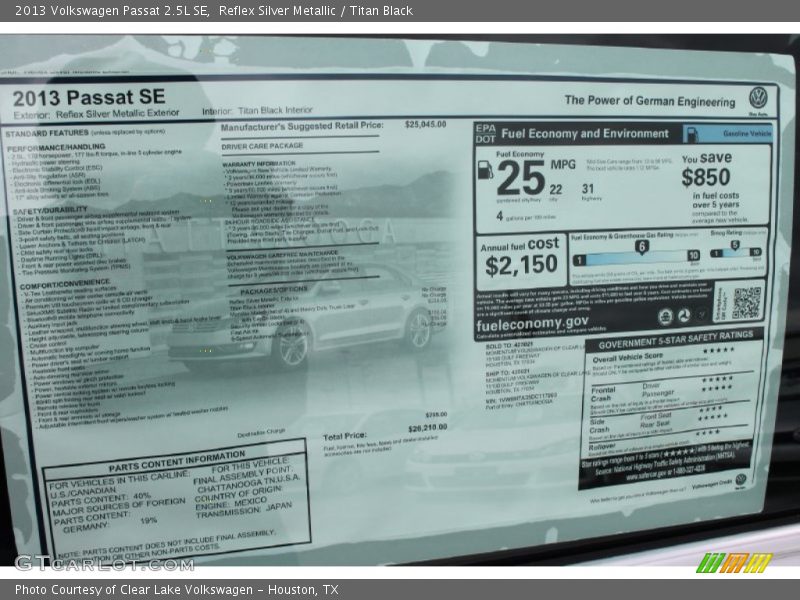Click the fuel pump icon beside 25 MPG
The width and height of the screenshot is (800, 600).
click(x=485, y=169)
